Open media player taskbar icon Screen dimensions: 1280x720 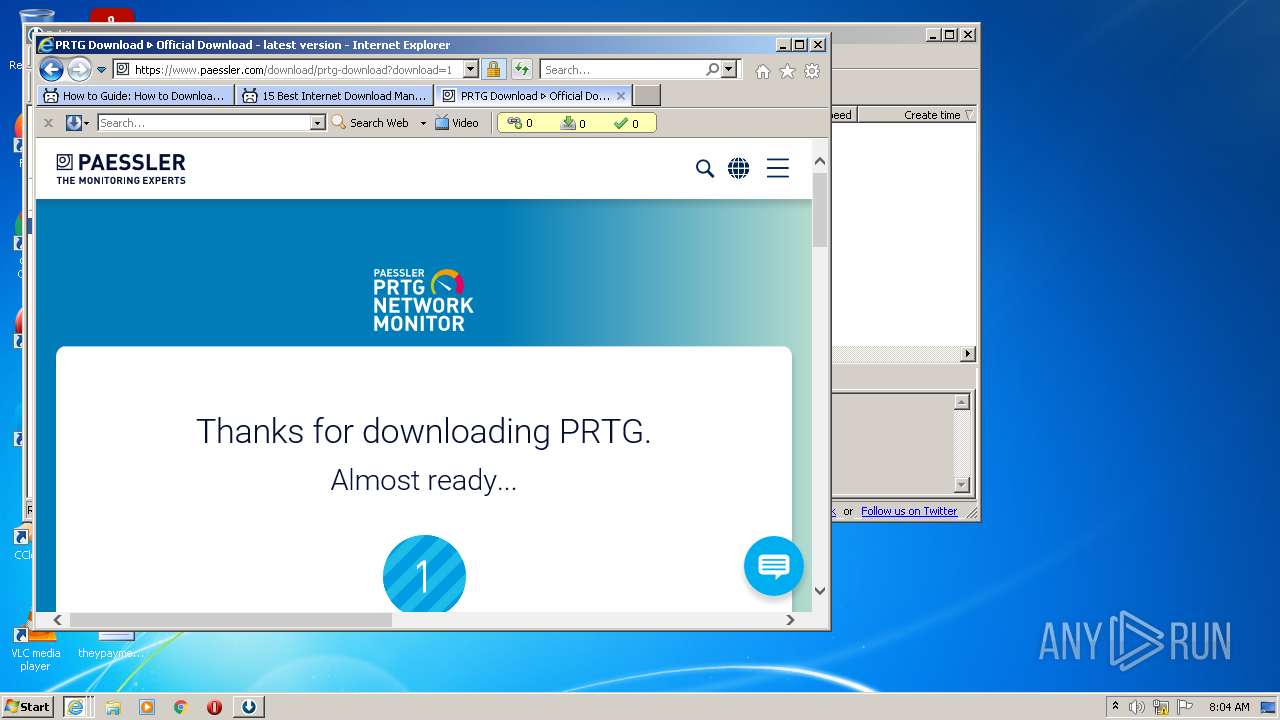click(x=147, y=707)
